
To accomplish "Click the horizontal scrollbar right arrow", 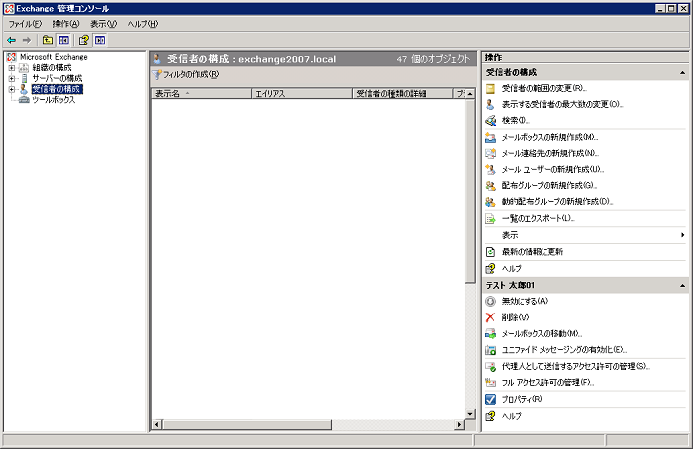I will coord(460,425).
